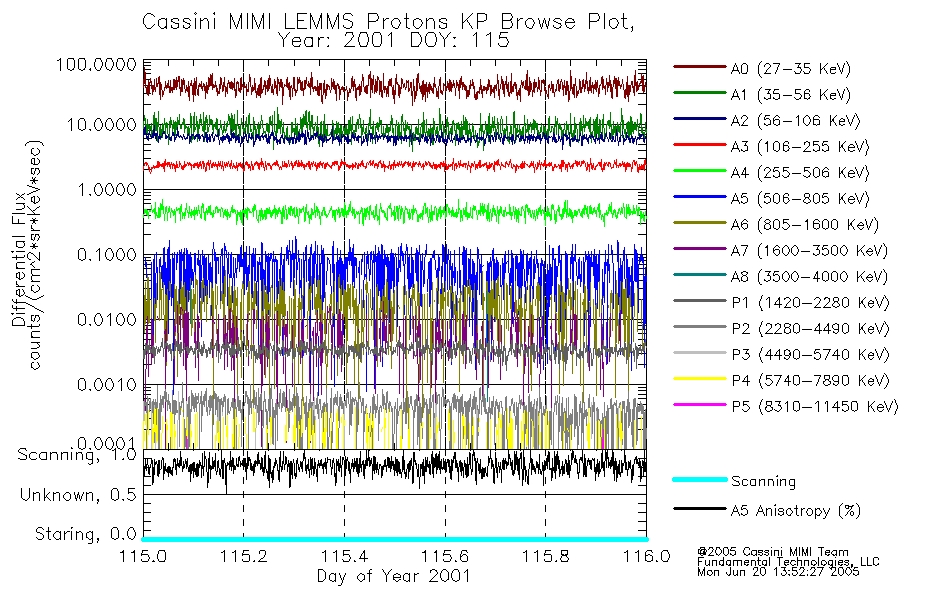Click the 115.0 x-axis tick label

143,556
